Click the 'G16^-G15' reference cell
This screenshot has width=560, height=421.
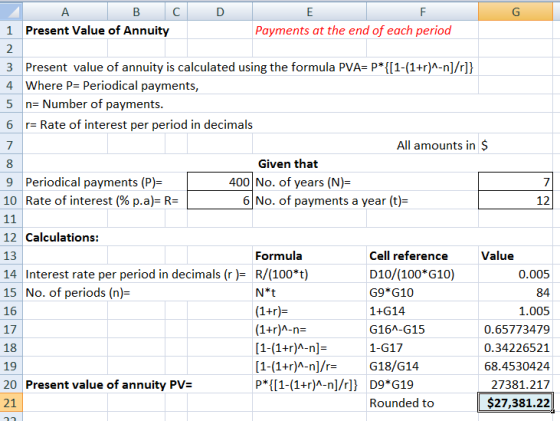422,329
